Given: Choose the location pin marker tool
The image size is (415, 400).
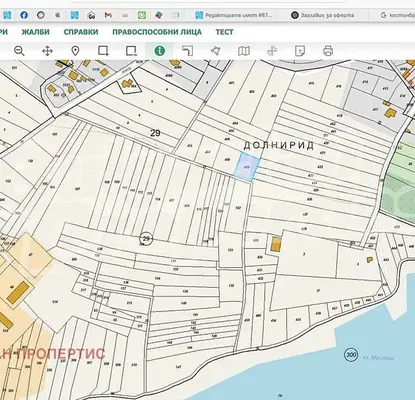Looking at the screenshot, I should coord(75,51).
